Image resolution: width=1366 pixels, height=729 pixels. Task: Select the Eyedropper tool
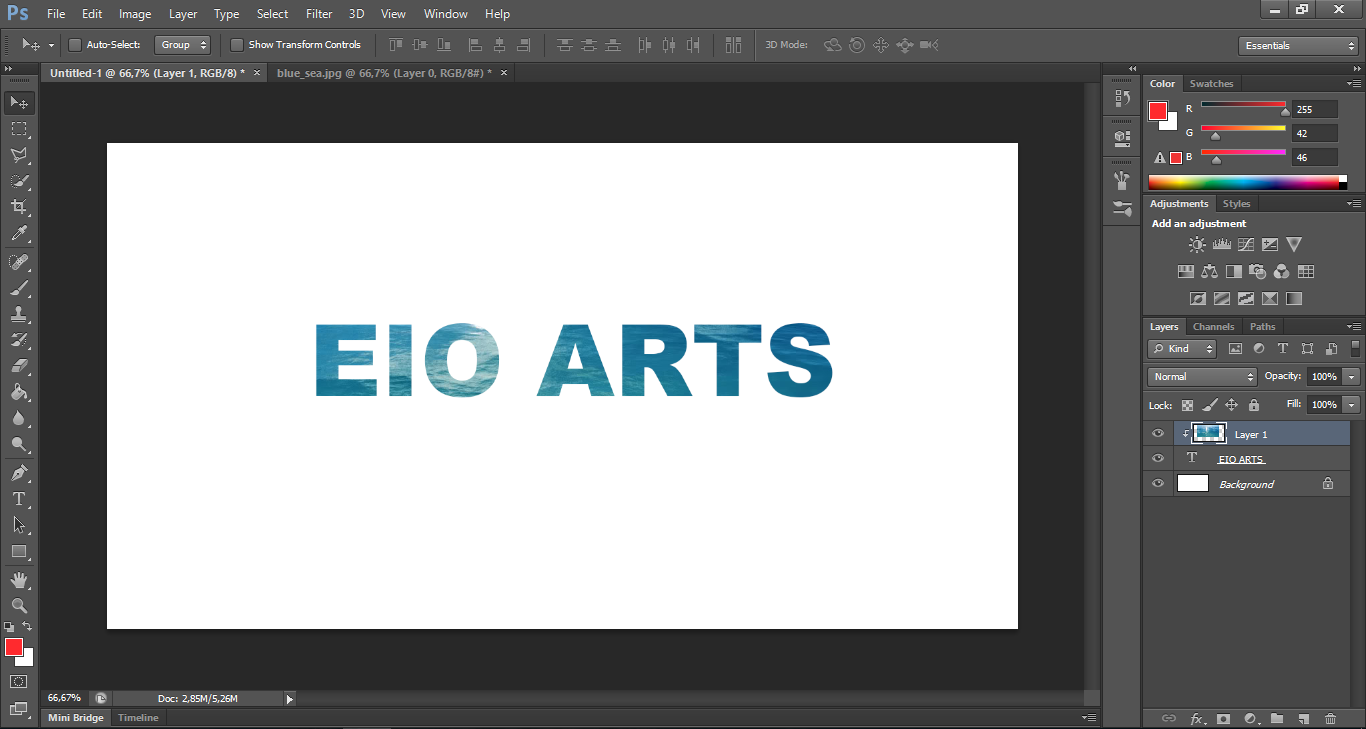pos(19,234)
